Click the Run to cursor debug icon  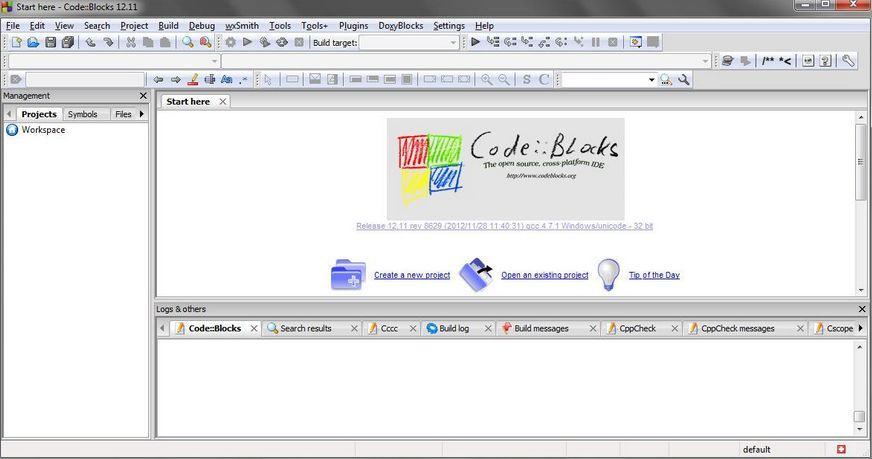click(x=493, y=42)
